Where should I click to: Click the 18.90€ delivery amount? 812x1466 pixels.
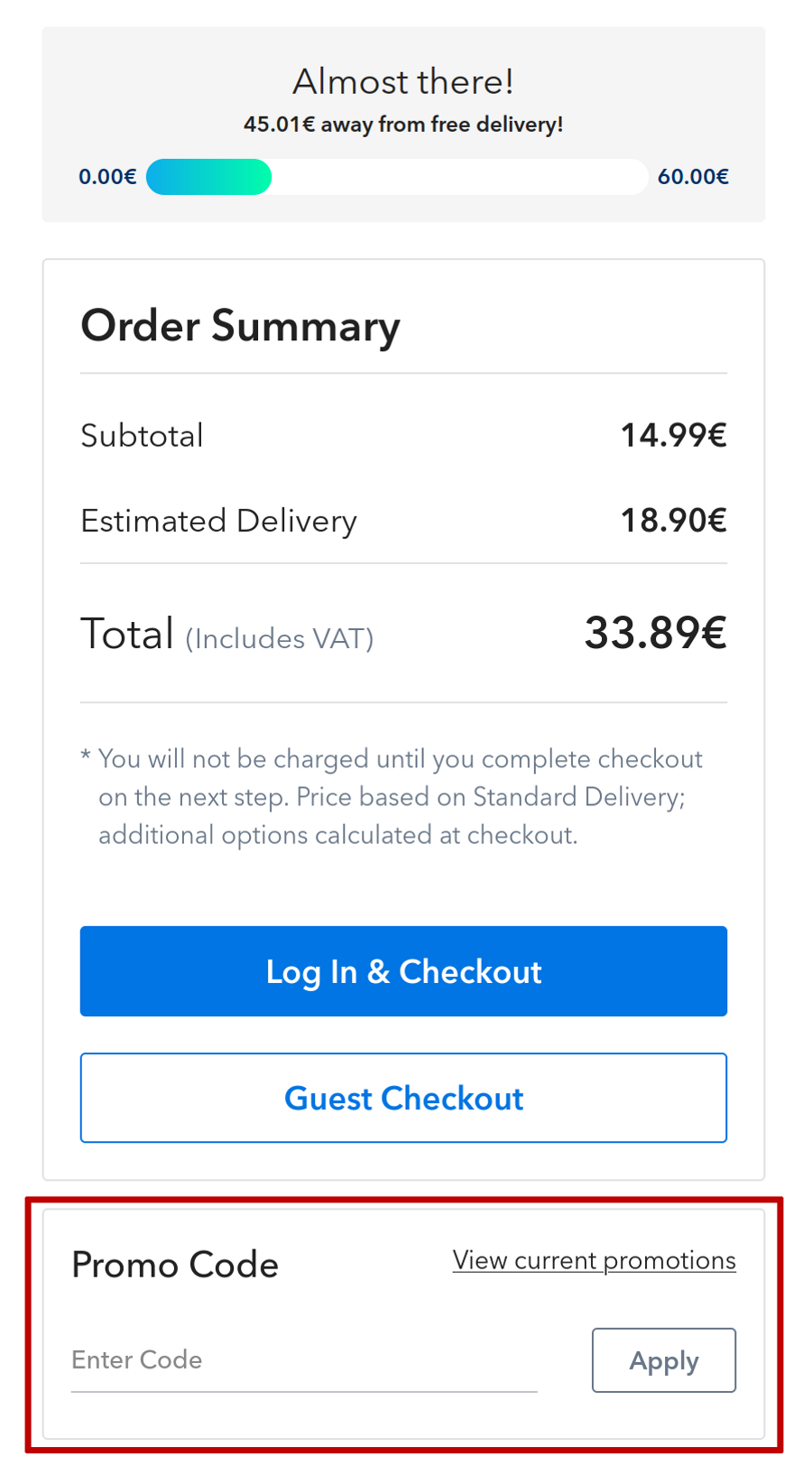[673, 521]
